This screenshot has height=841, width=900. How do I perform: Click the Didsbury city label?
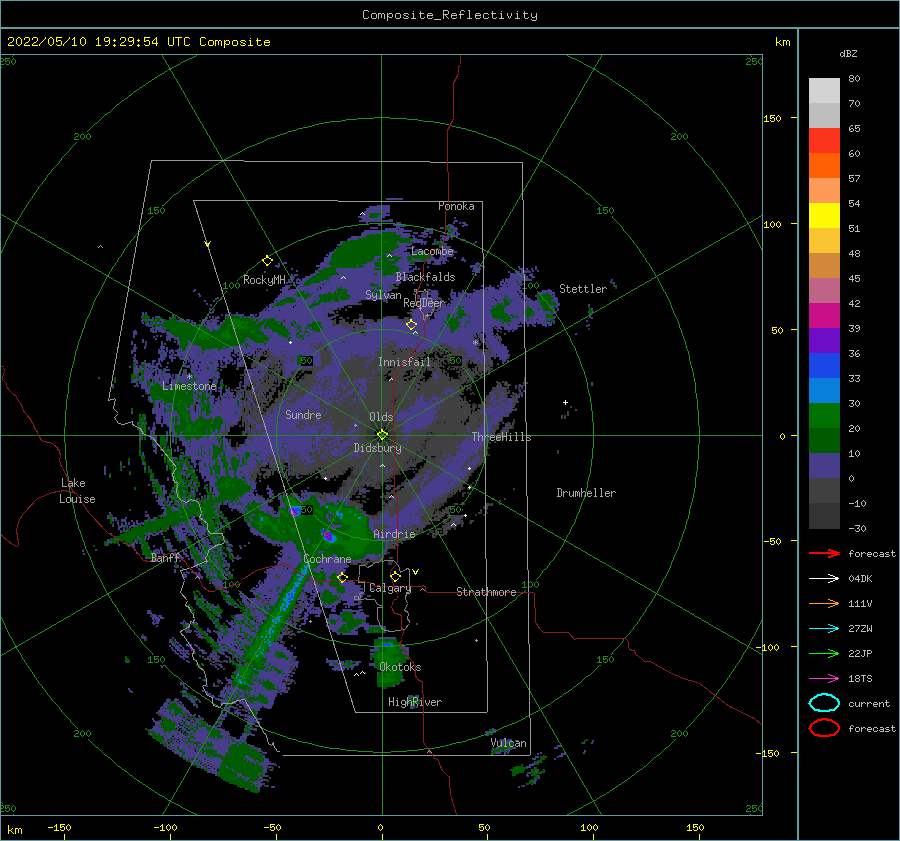click(x=377, y=448)
